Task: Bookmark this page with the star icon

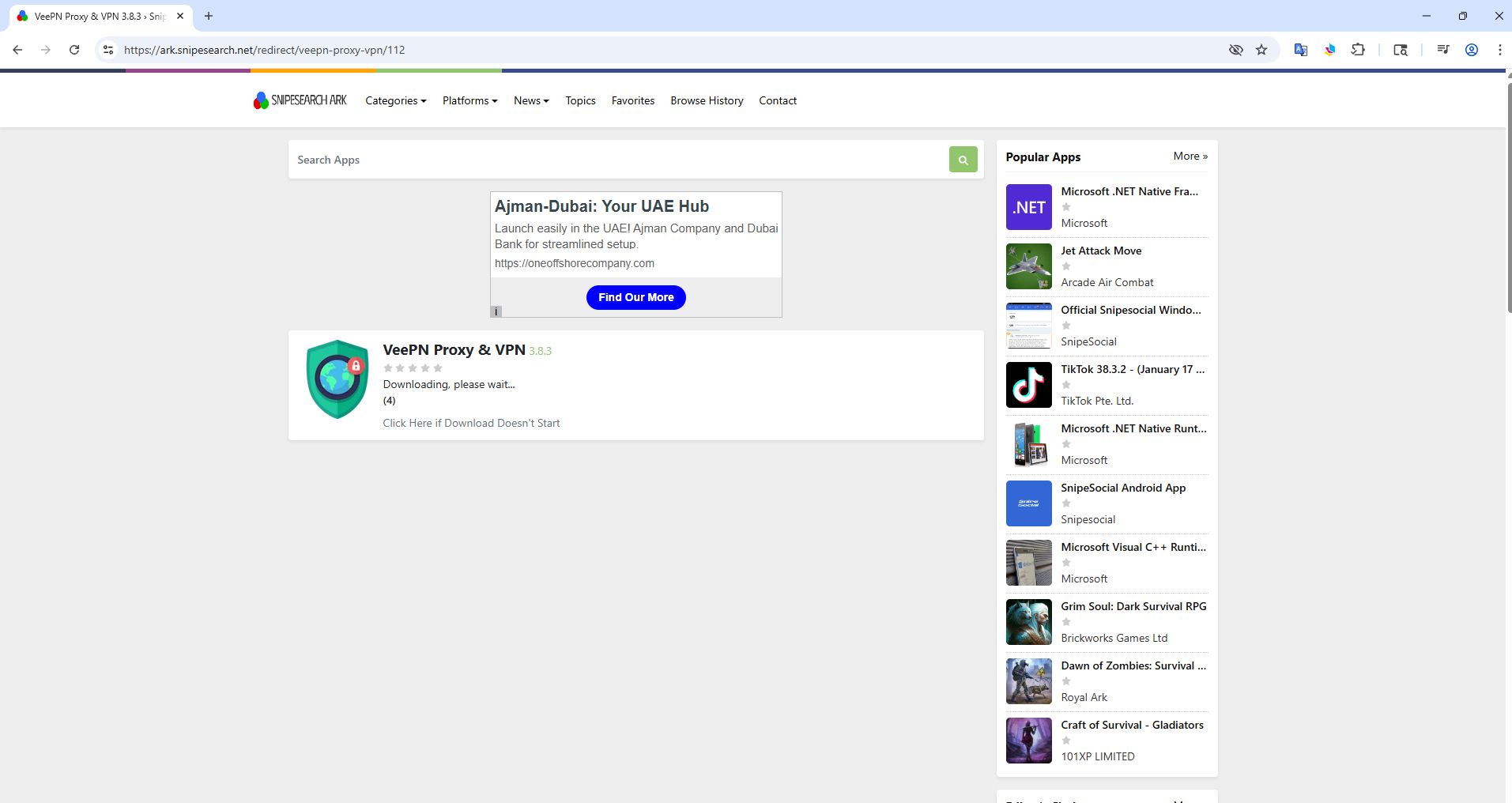Action: [1261, 50]
